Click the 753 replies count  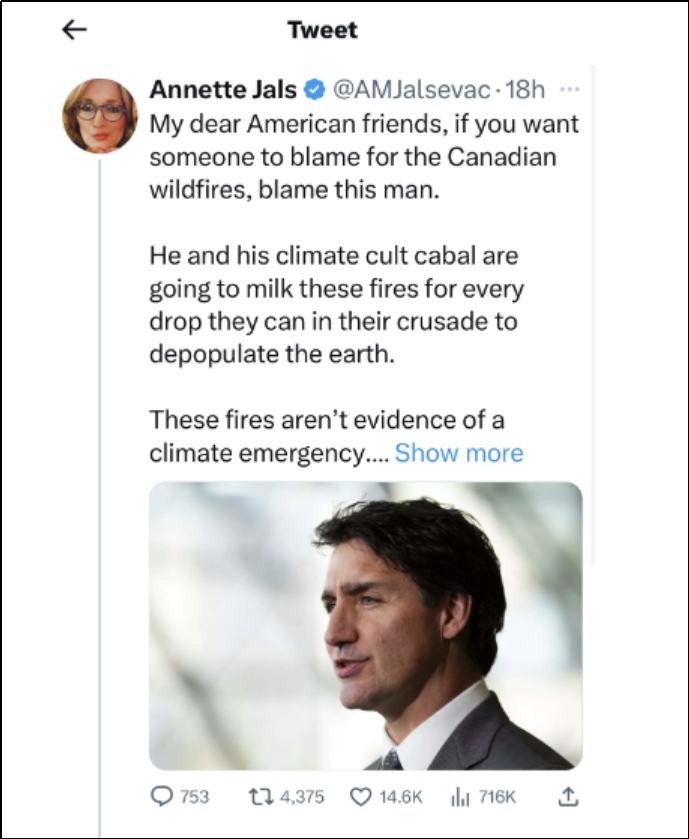coord(194,796)
